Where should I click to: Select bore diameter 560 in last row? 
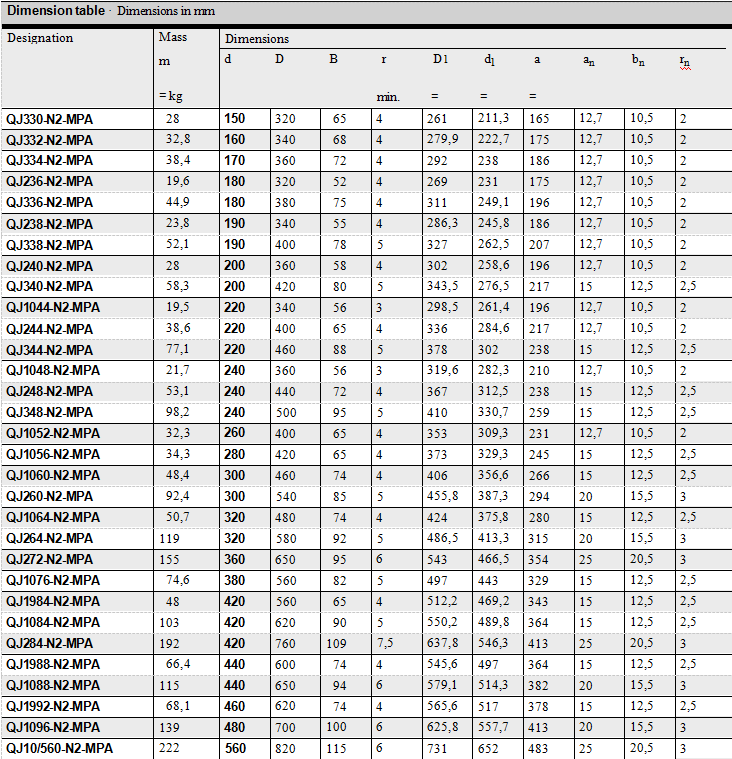[x=235, y=749]
